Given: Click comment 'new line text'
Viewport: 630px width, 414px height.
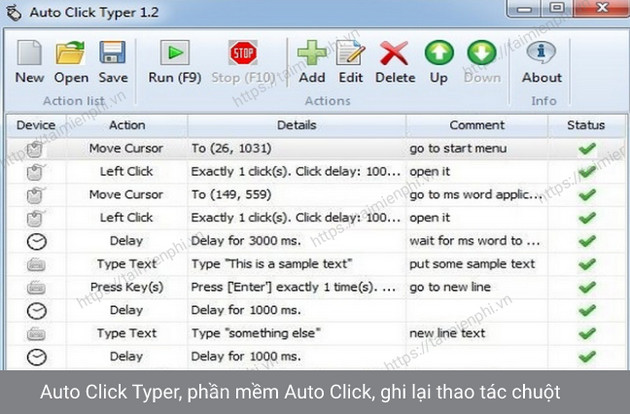Looking at the screenshot, I should pos(447,333).
